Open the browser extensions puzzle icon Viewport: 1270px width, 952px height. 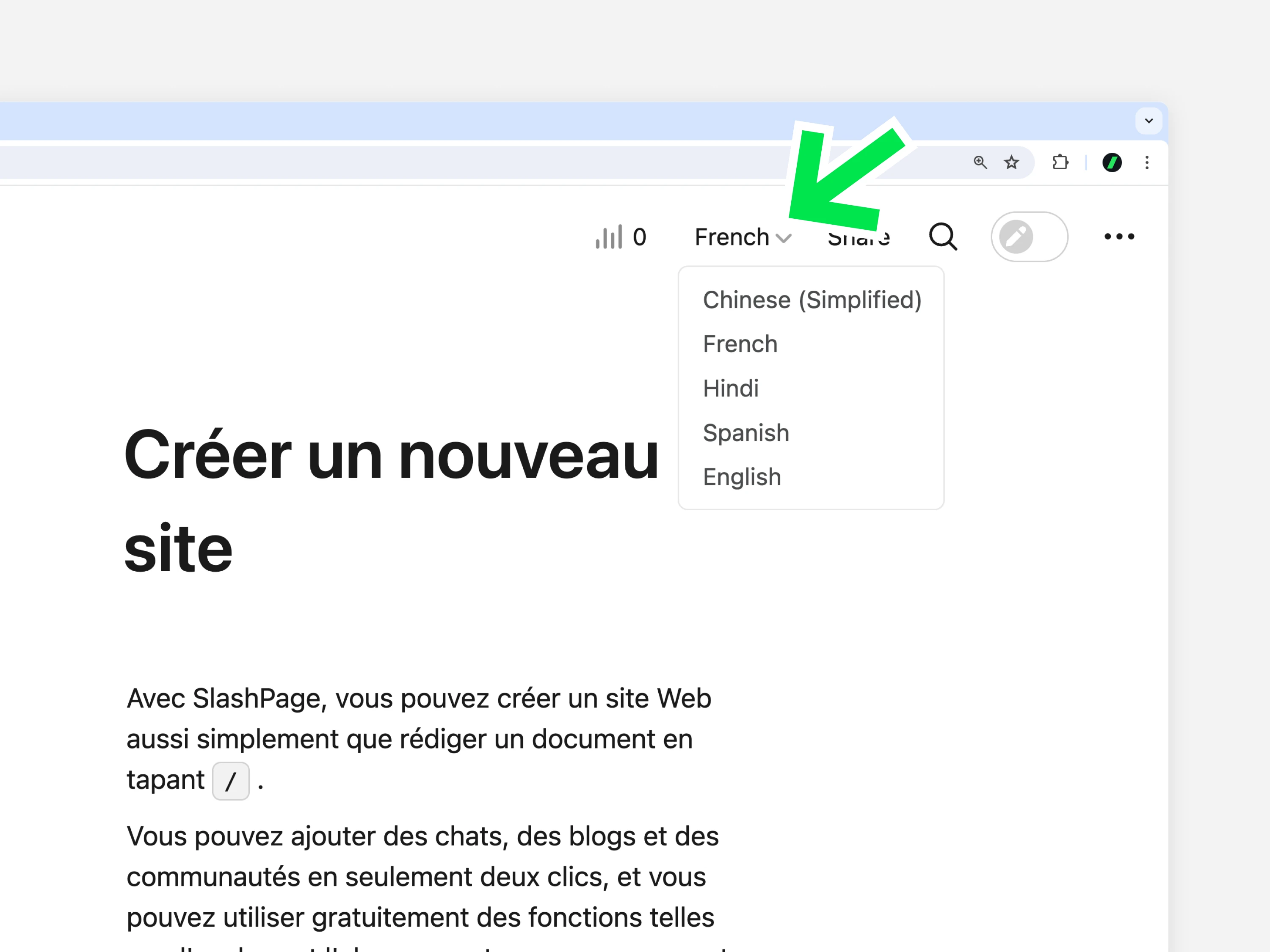[1060, 162]
